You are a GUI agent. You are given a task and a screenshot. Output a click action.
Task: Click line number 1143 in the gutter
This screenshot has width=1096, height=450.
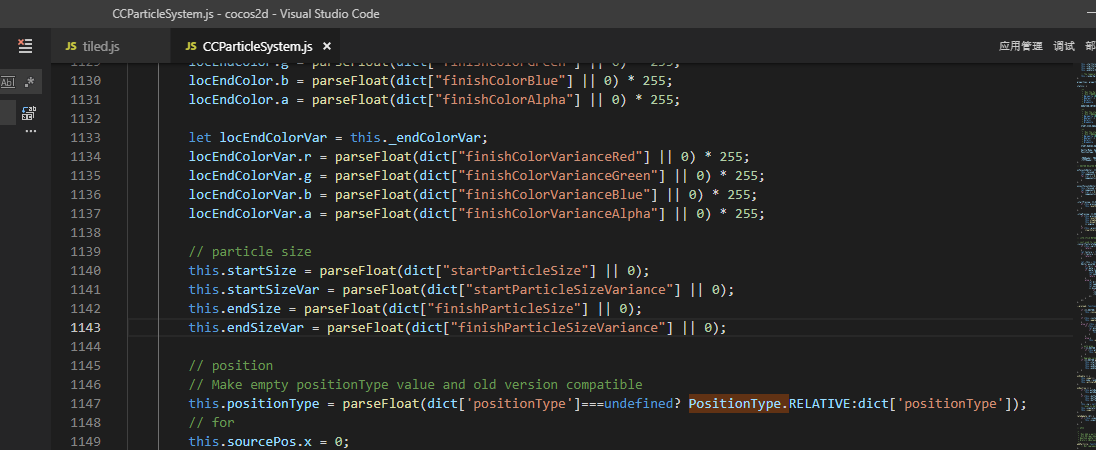85,327
